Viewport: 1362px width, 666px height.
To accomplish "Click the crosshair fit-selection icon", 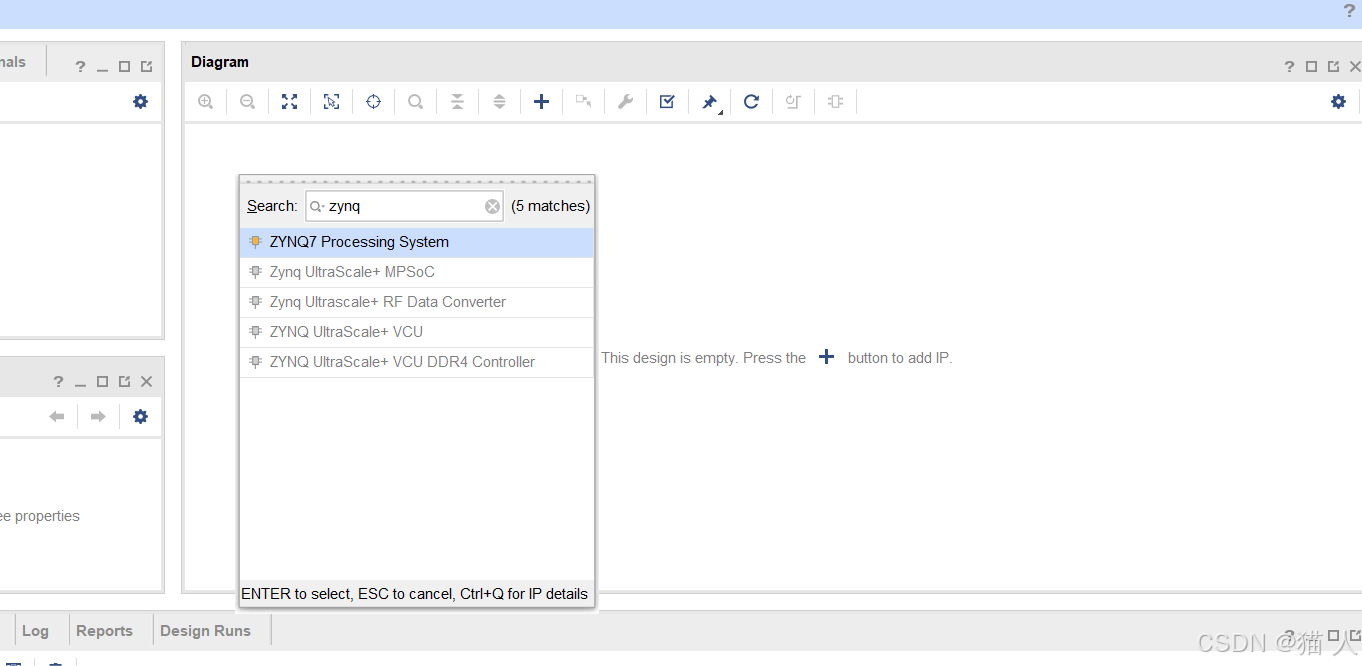I will [374, 101].
